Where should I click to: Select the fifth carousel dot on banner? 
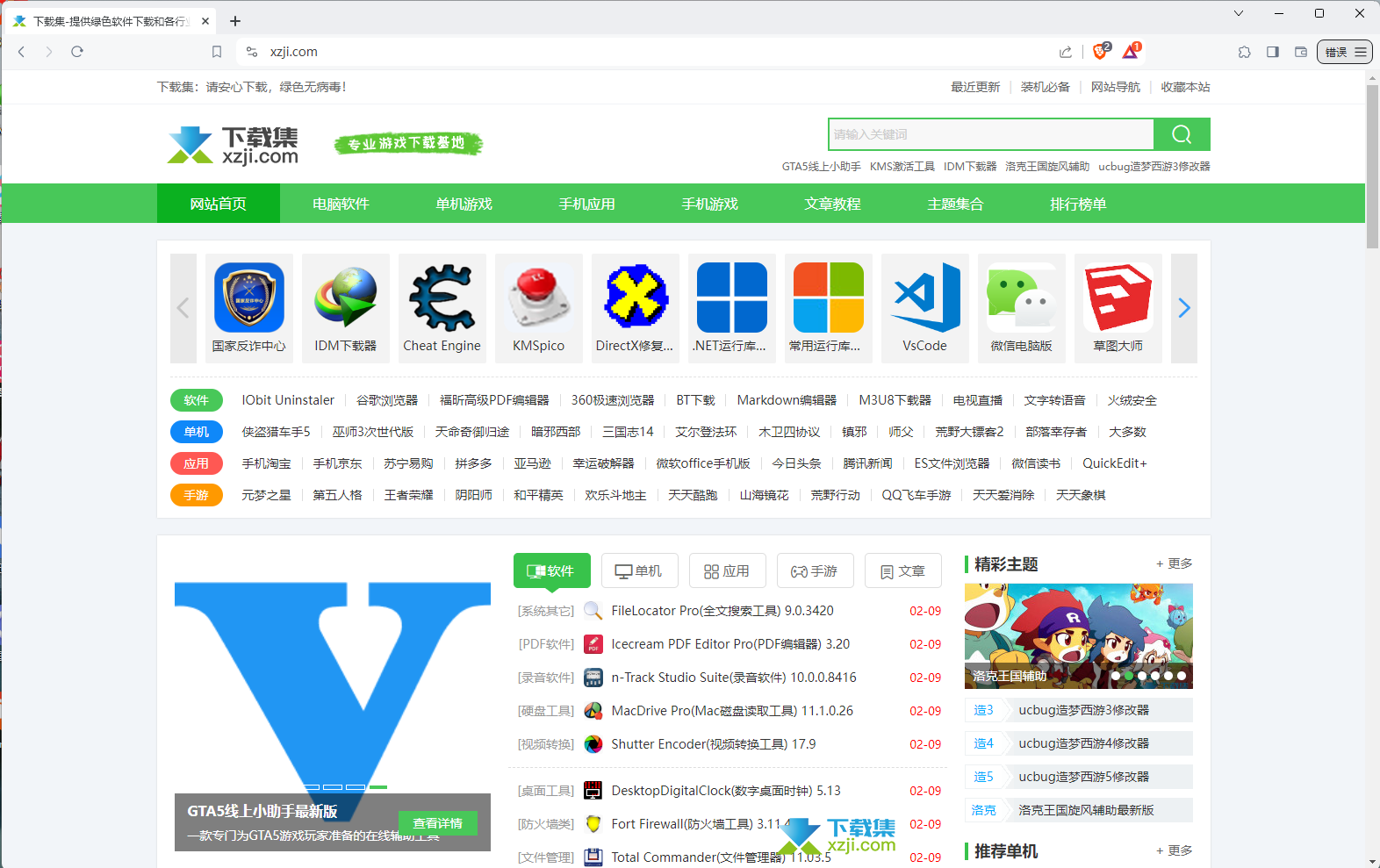click(x=1168, y=676)
